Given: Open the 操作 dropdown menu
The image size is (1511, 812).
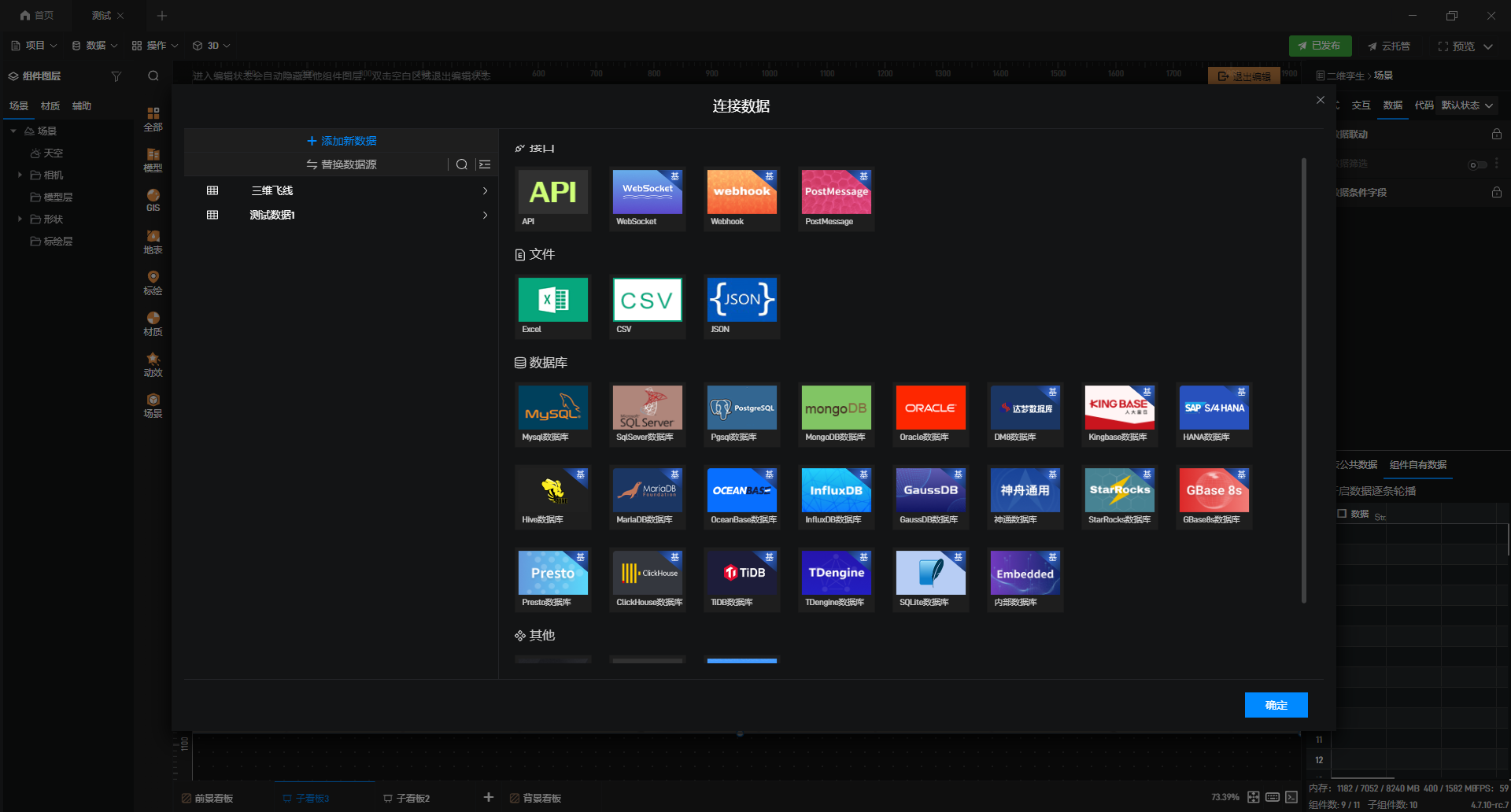Looking at the screenshot, I should [155, 46].
